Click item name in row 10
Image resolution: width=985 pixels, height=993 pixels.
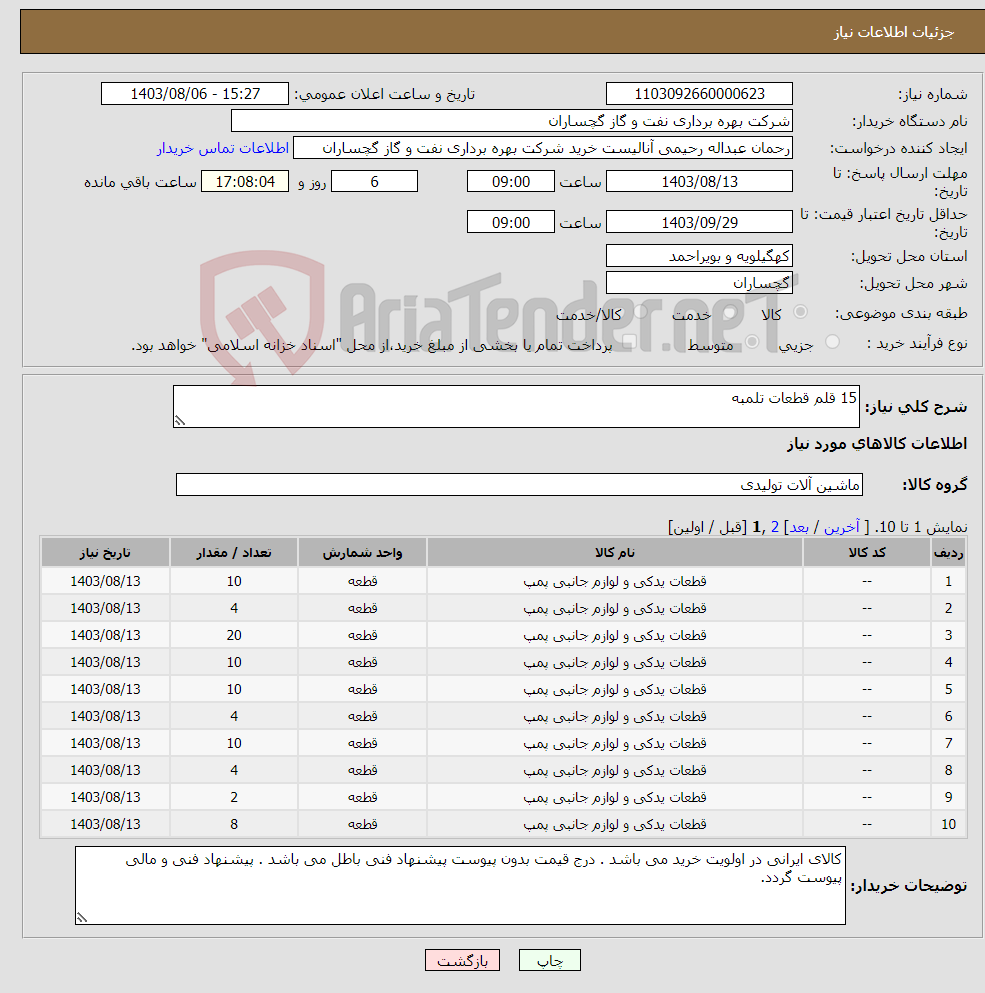[x=615, y=824]
